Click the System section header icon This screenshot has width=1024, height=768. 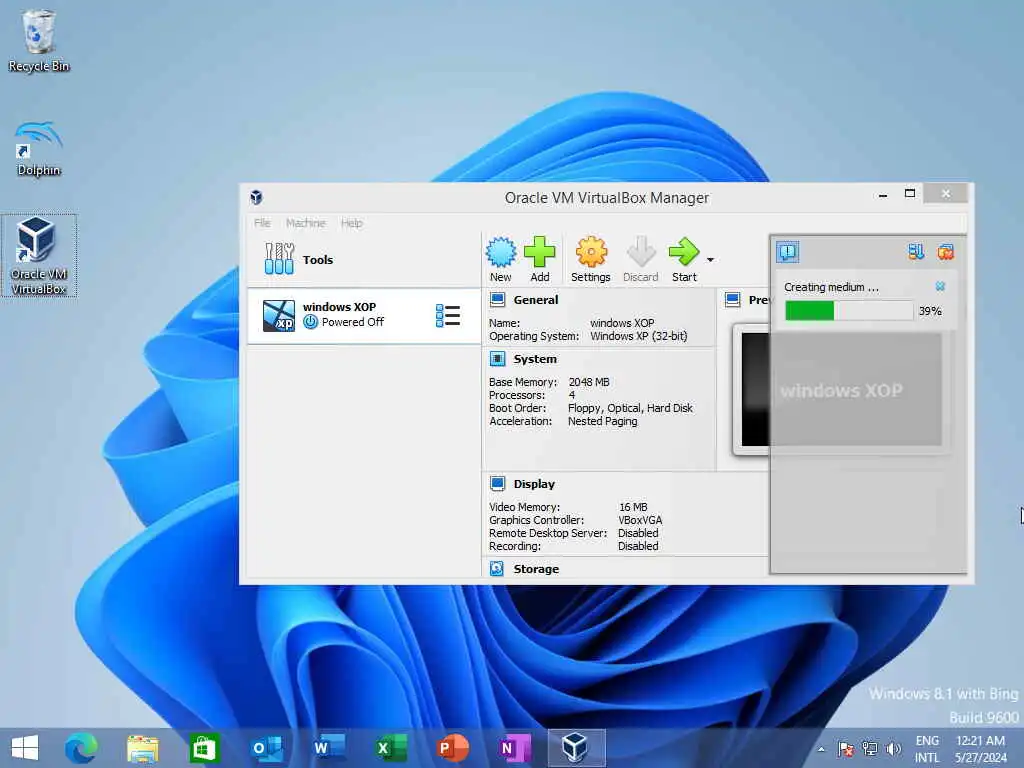[x=498, y=359]
